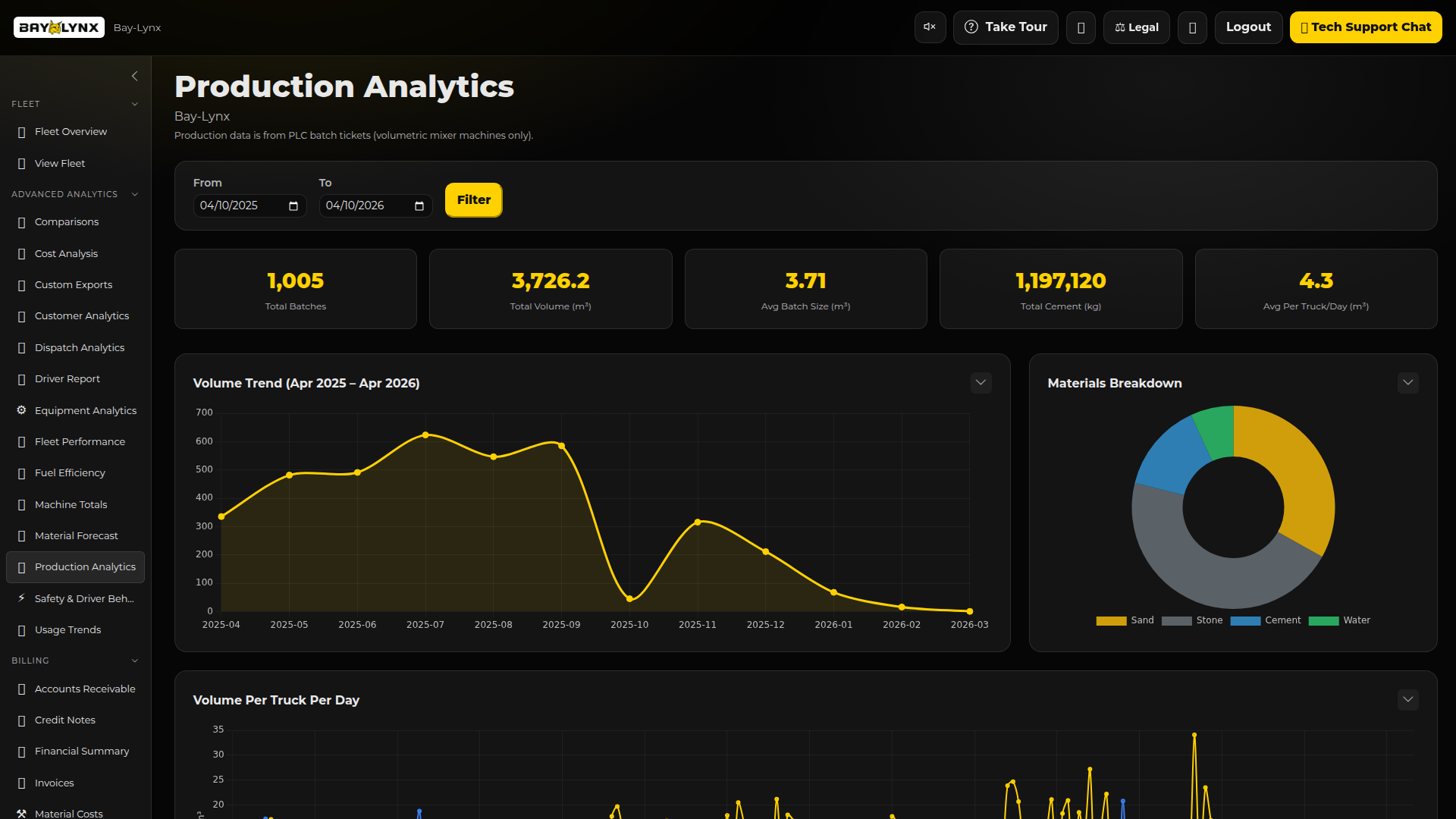Open the Fuel Efficiency page
This screenshot has width=1456, height=819.
70,472
